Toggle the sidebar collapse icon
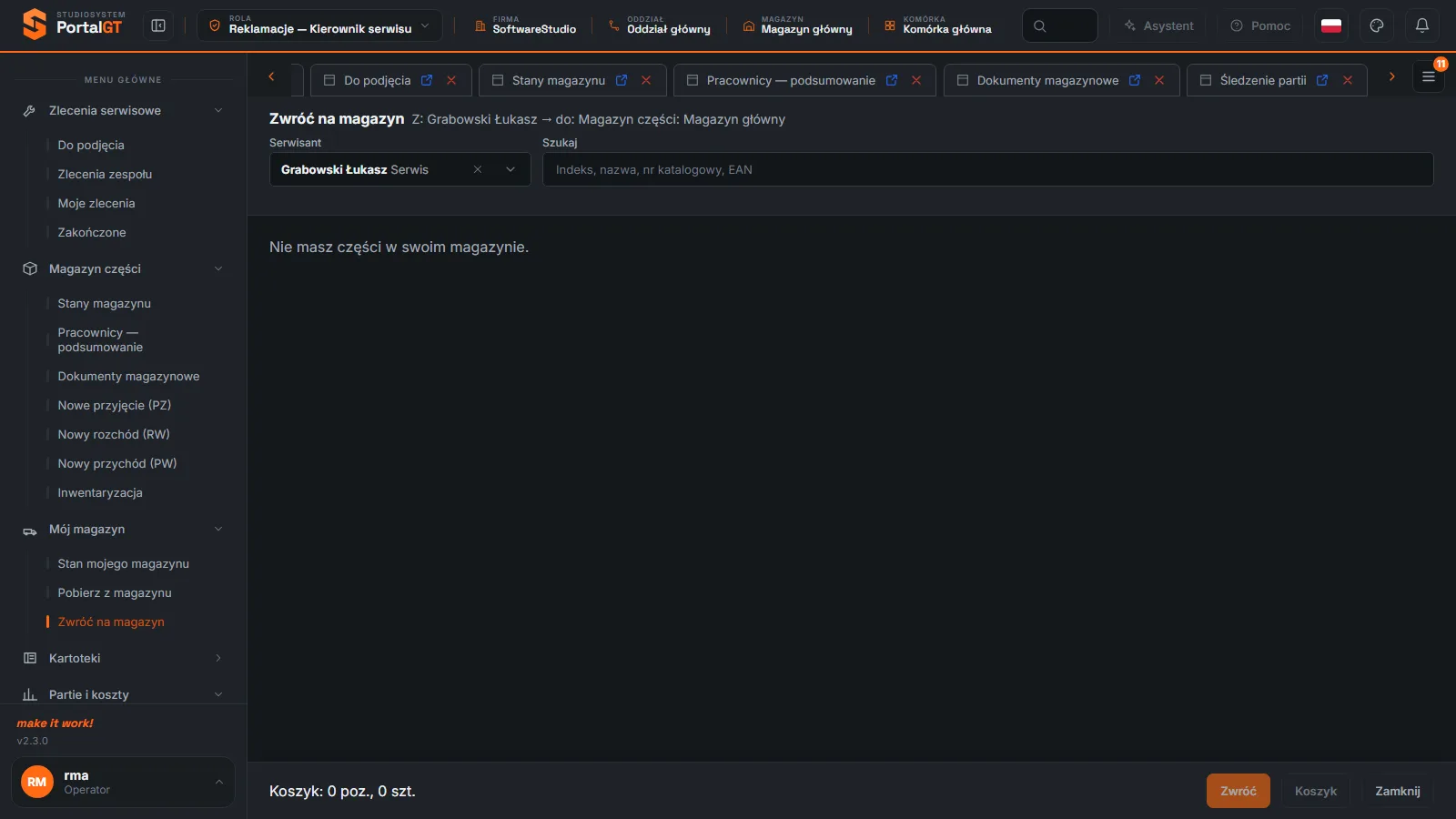This screenshot has width=1456, height=819. coord(158,25)
